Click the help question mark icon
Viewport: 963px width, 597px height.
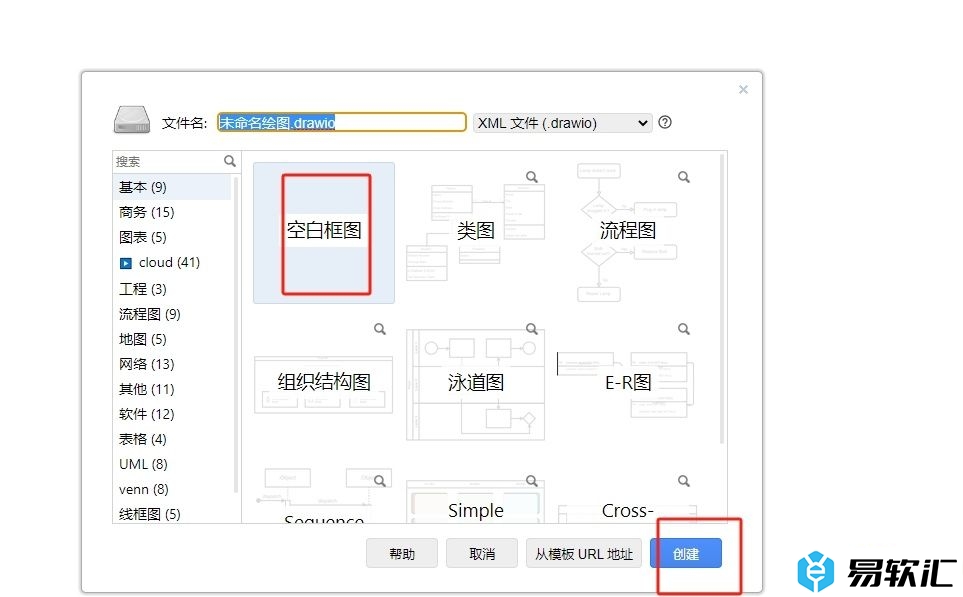click(665, 122)
